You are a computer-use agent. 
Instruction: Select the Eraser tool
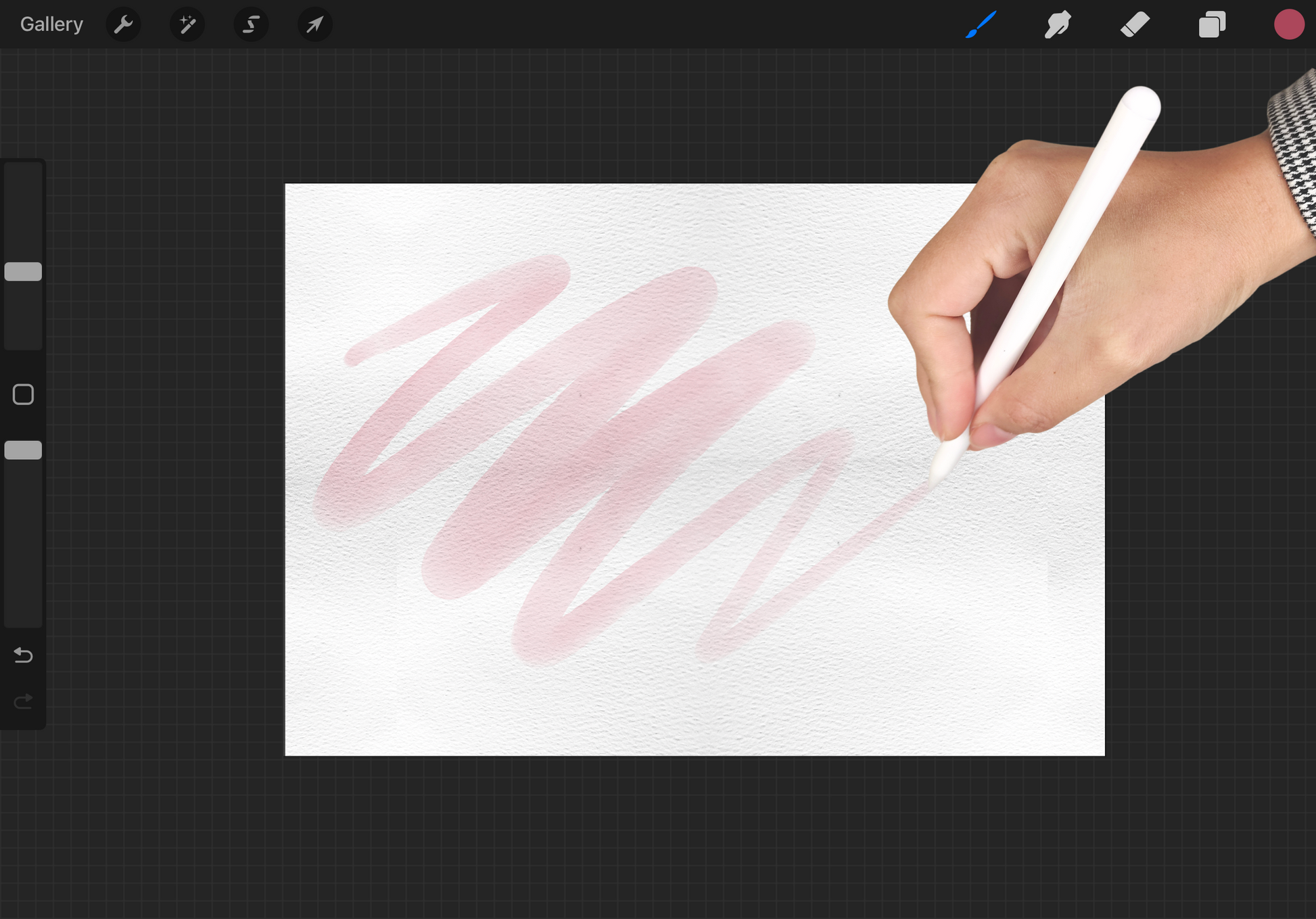tap(1135, 25)
